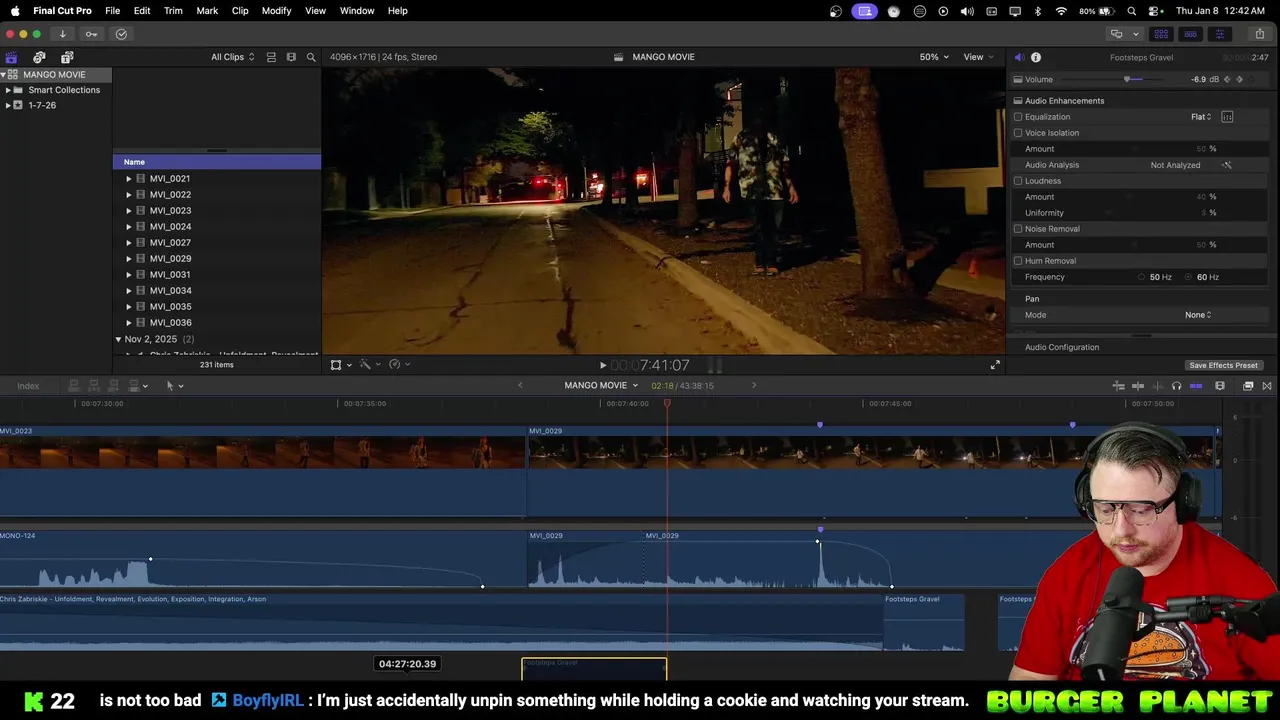Expand the 1-7-26 event
The height and width of the screenshot is (720, 1280).
point(8,105)
